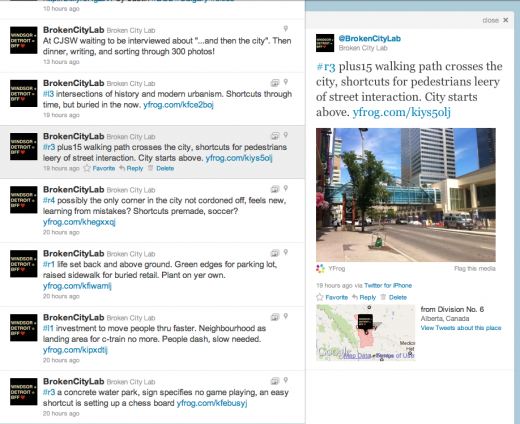
Task: Open BrokenCityLab avatar on CJSW tweet
Action: tap(24, 40)
